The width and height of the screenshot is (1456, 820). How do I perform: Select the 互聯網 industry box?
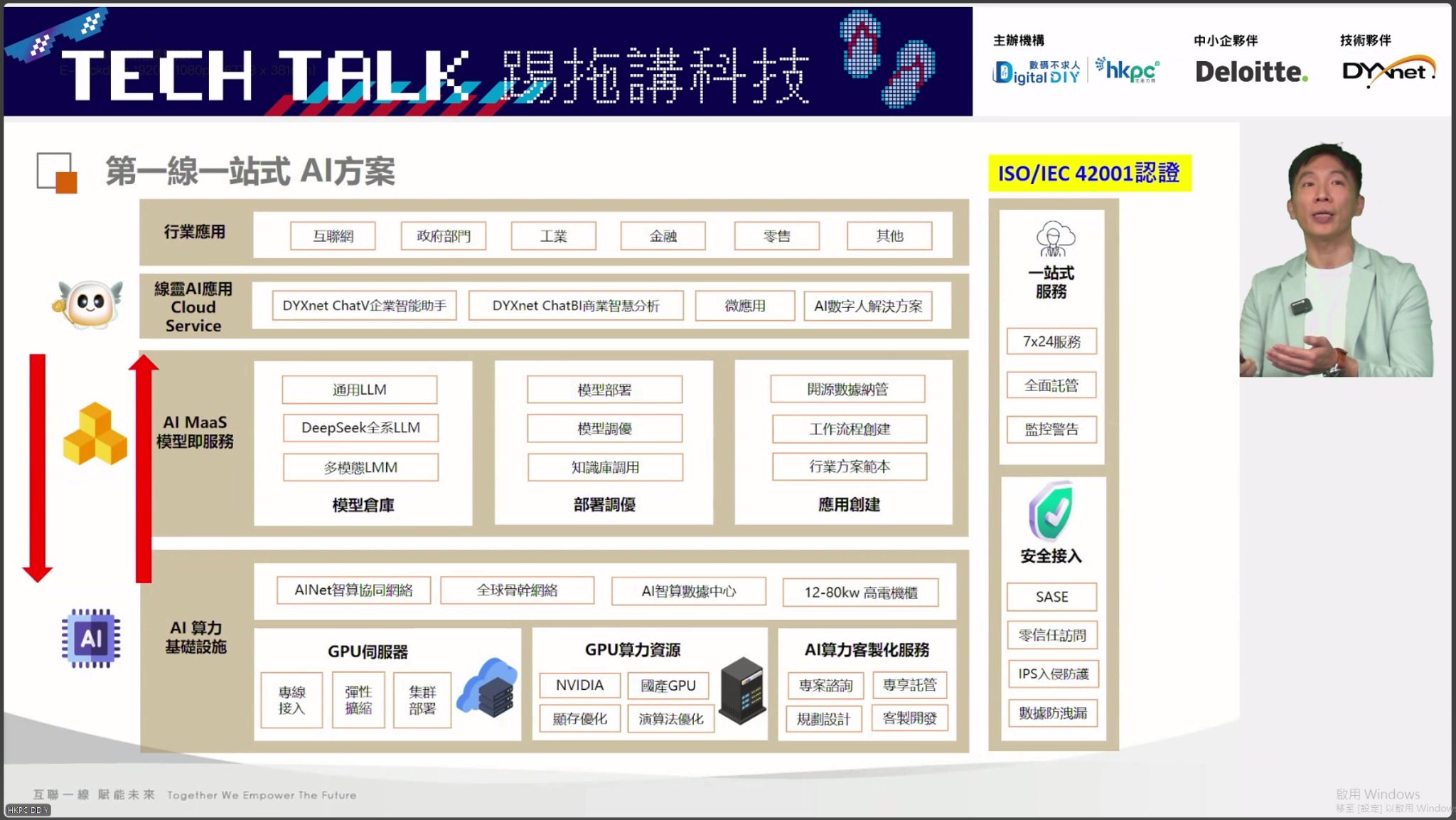point(333,236)
